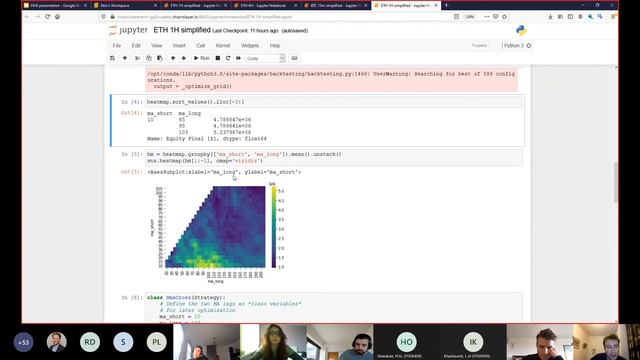Bookmark this page with the star icon
This screenshot has width=640, height=360.
pyautogui.click(x=504, y=17)
